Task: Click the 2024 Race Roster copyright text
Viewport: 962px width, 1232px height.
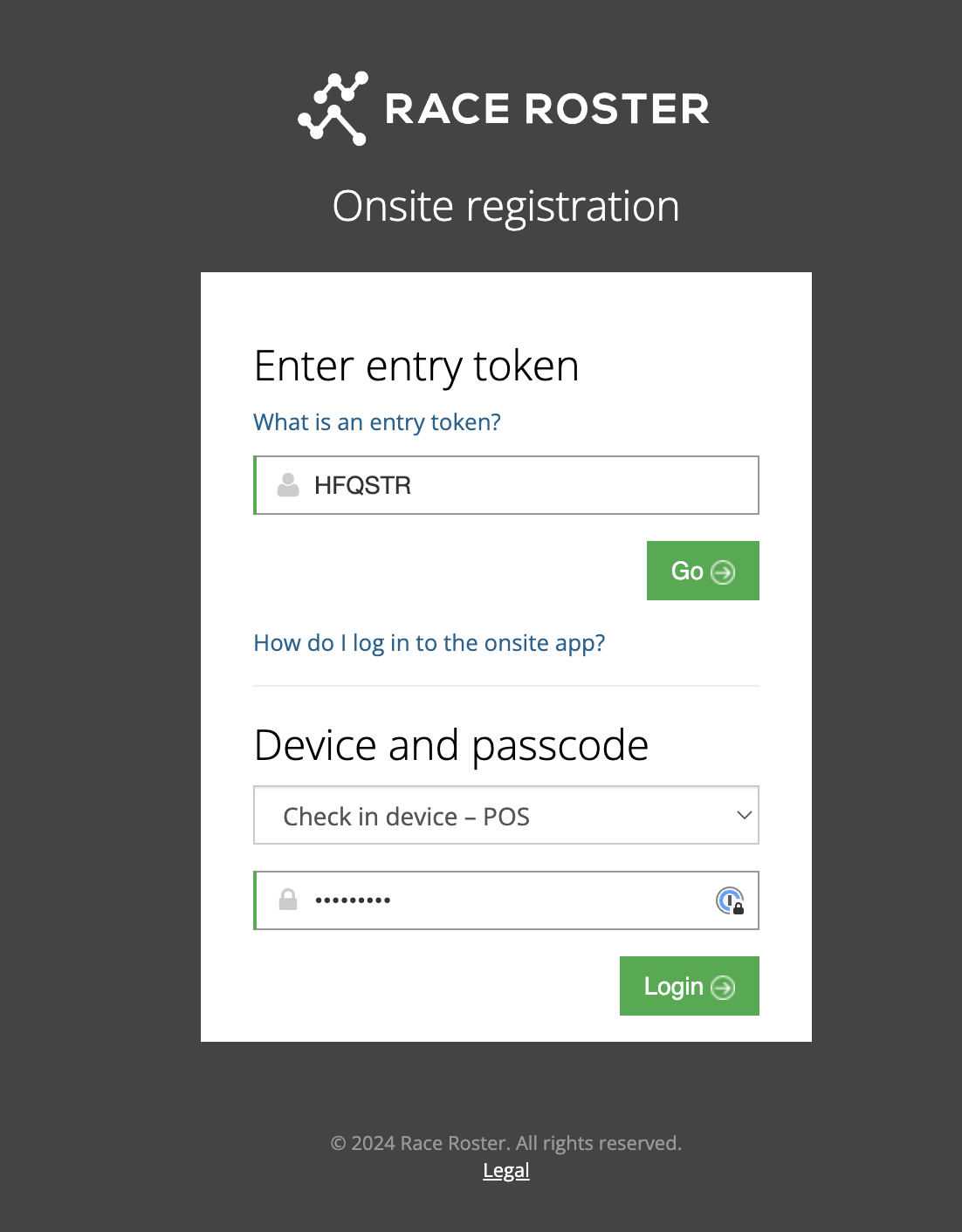Action: [505, 1143]
